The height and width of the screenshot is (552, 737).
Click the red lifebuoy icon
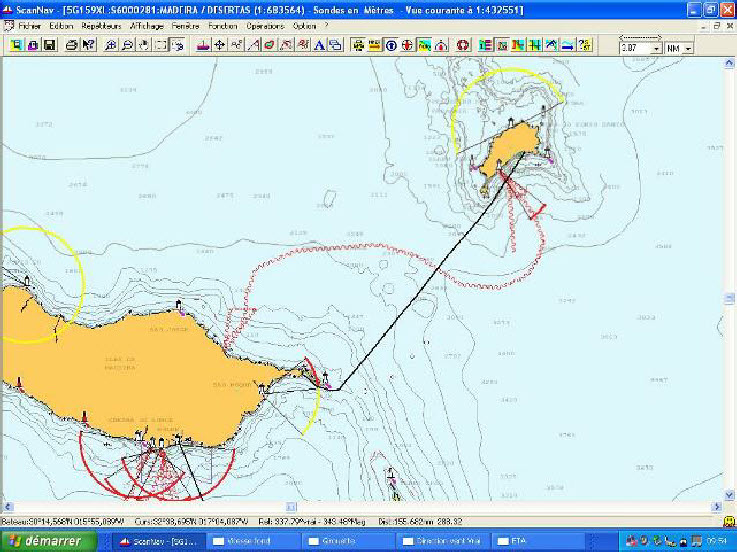click(463, 45)
